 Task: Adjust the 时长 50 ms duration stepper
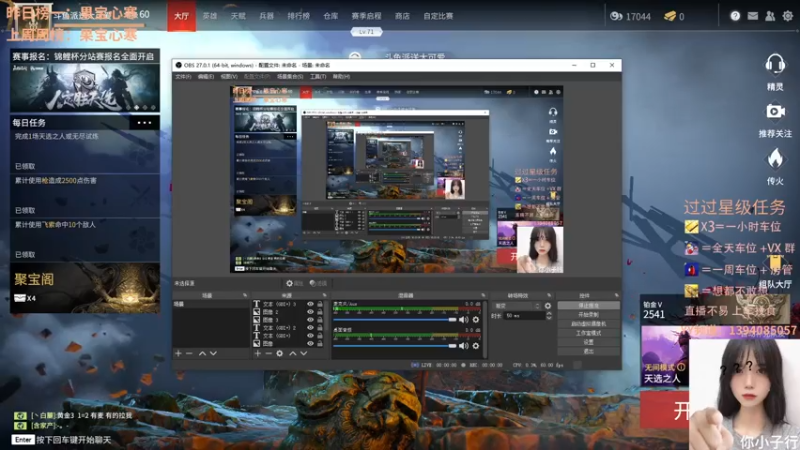(x=548, y=316)
